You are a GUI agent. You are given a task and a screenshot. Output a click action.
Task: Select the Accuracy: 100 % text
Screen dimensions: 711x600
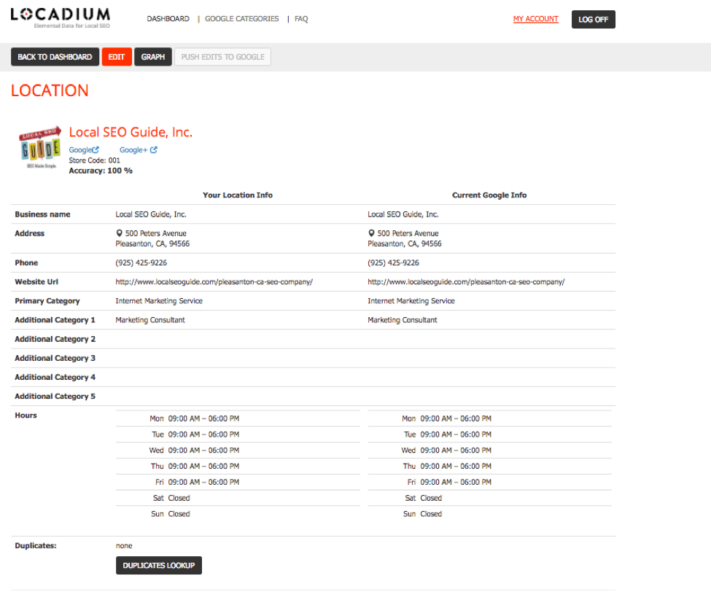[101, 171]
